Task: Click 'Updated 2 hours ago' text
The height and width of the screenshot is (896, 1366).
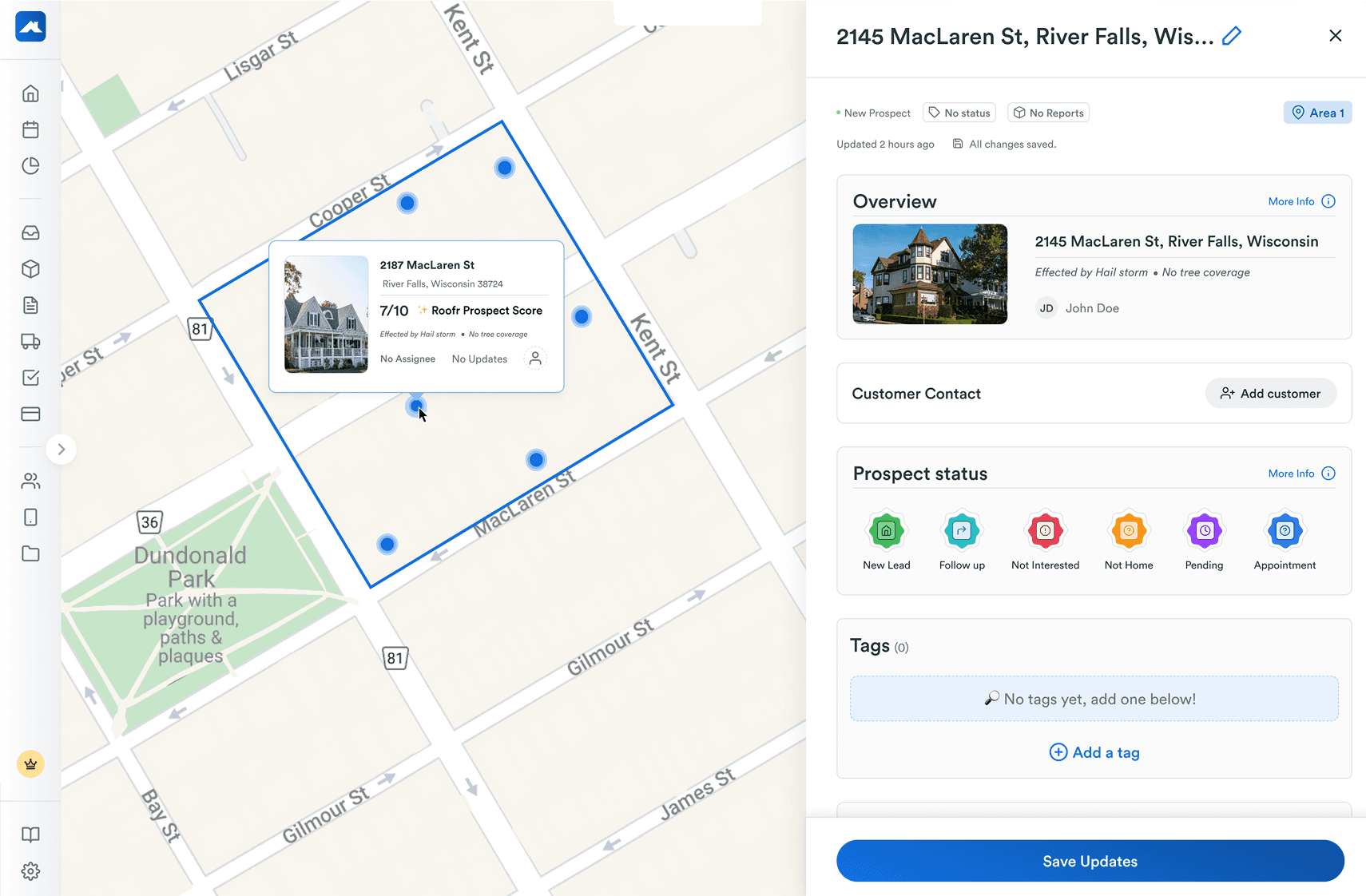Action: [885, 145]
